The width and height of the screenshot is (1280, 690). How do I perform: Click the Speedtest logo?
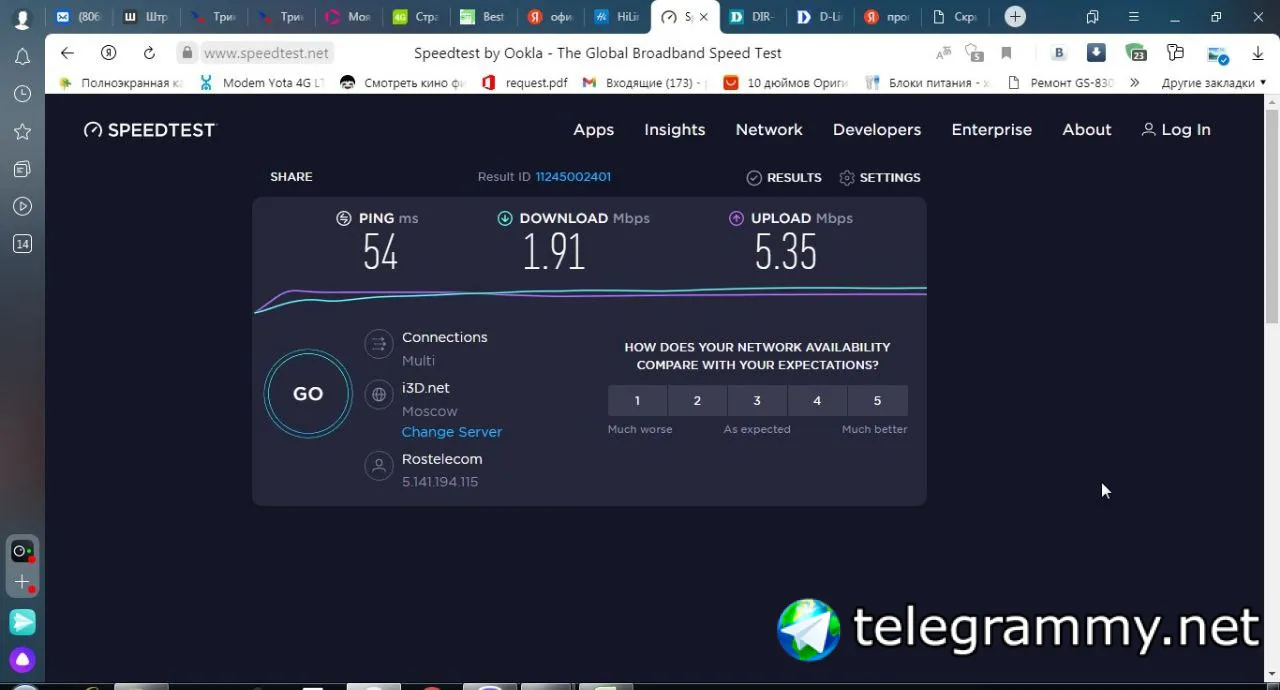pos(149,129)
